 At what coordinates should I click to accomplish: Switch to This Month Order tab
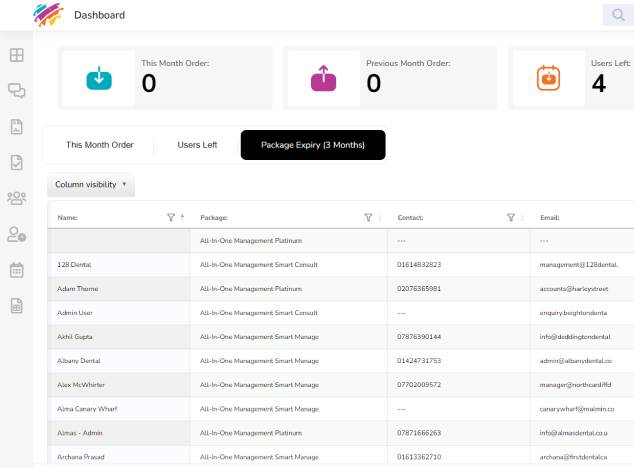click(100, 145)
